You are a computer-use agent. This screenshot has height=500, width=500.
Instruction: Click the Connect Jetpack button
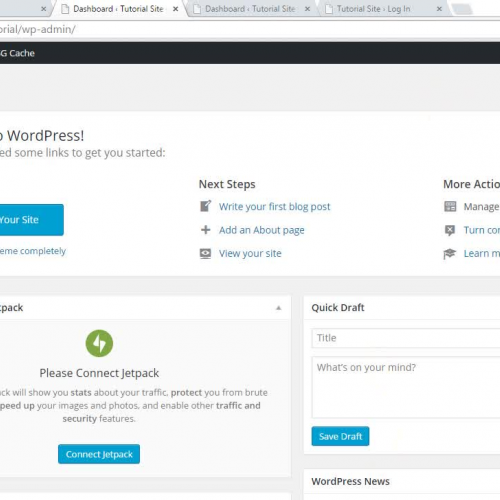click(x=99, y=454)
